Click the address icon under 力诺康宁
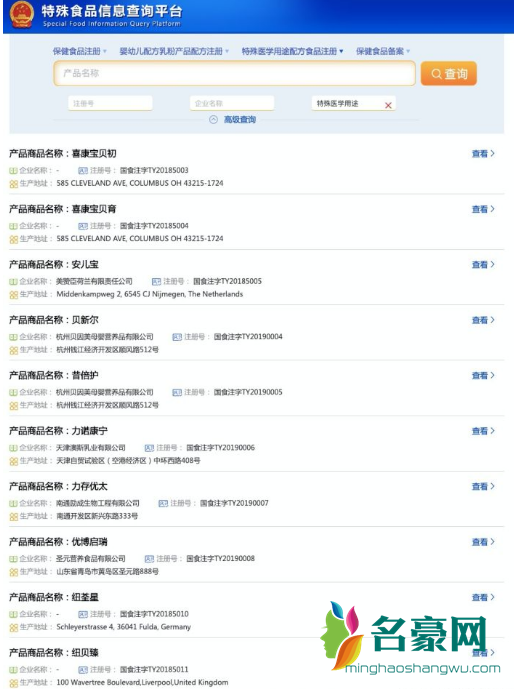The width and height of the screenshot is (514, 689). click(x=14, y=461)
